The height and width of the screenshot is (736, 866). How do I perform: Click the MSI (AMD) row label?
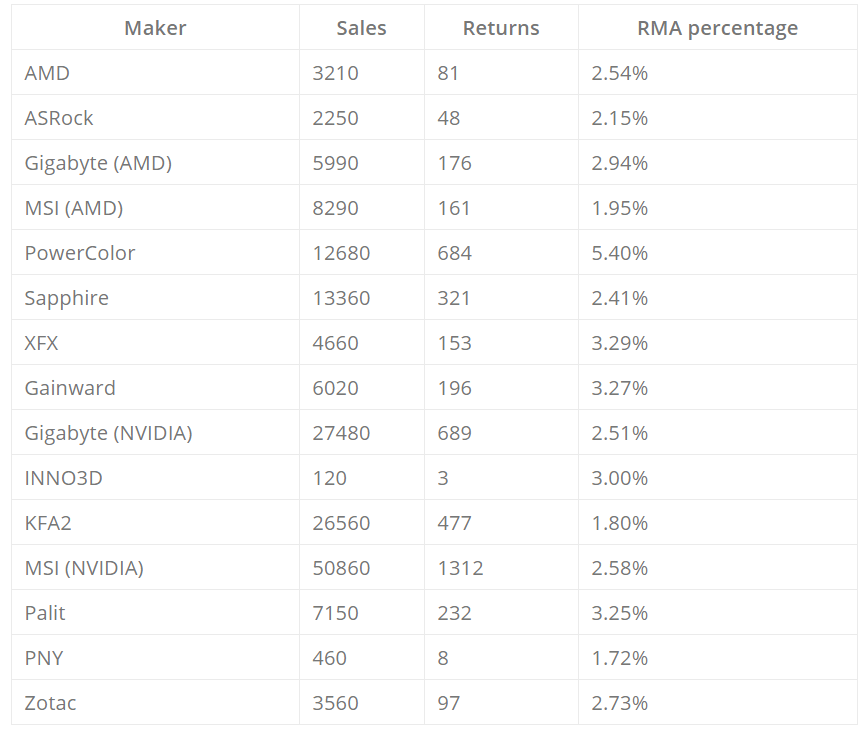coord(74,208)
